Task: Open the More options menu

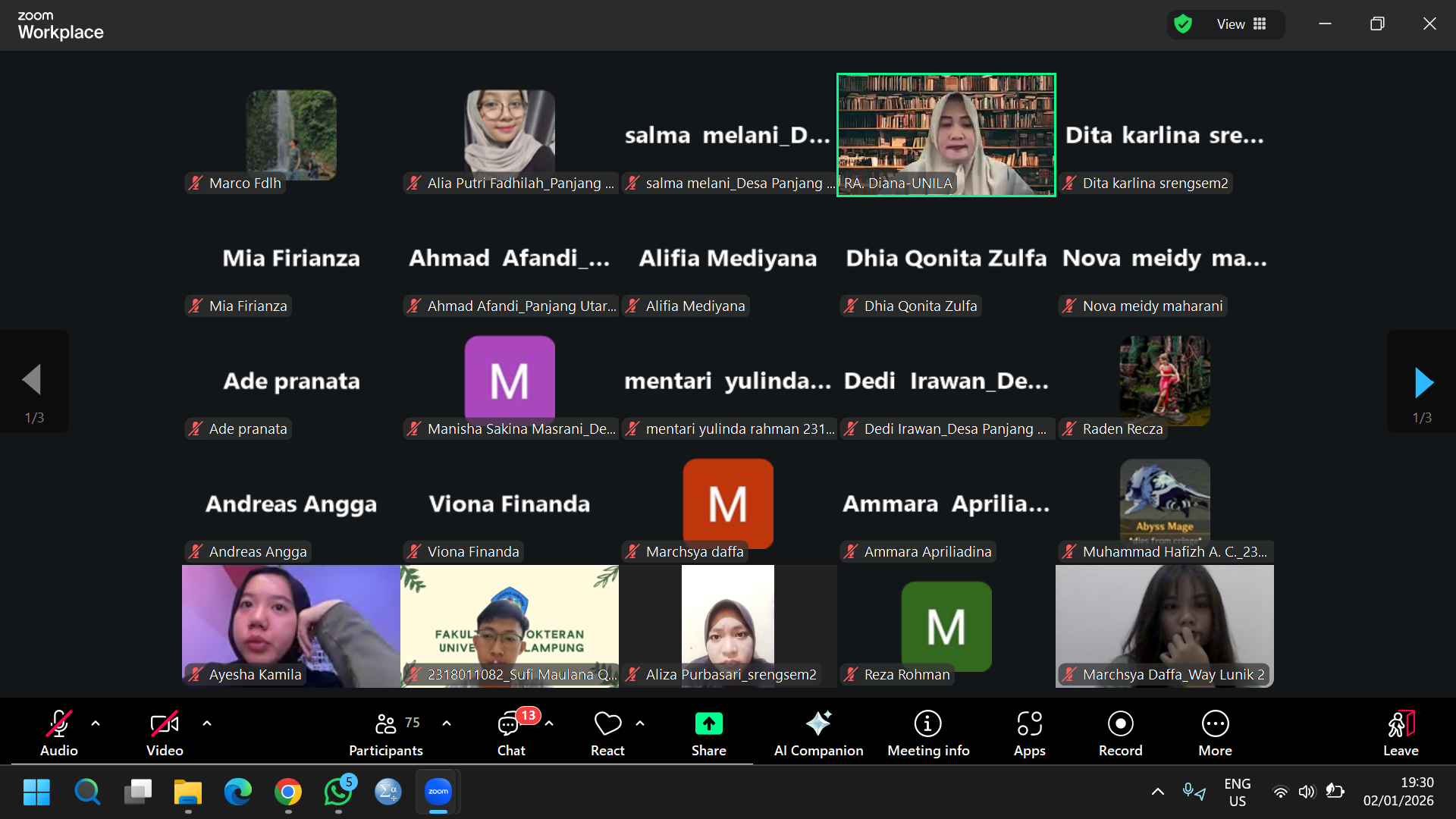Action: pos(1215,733)
